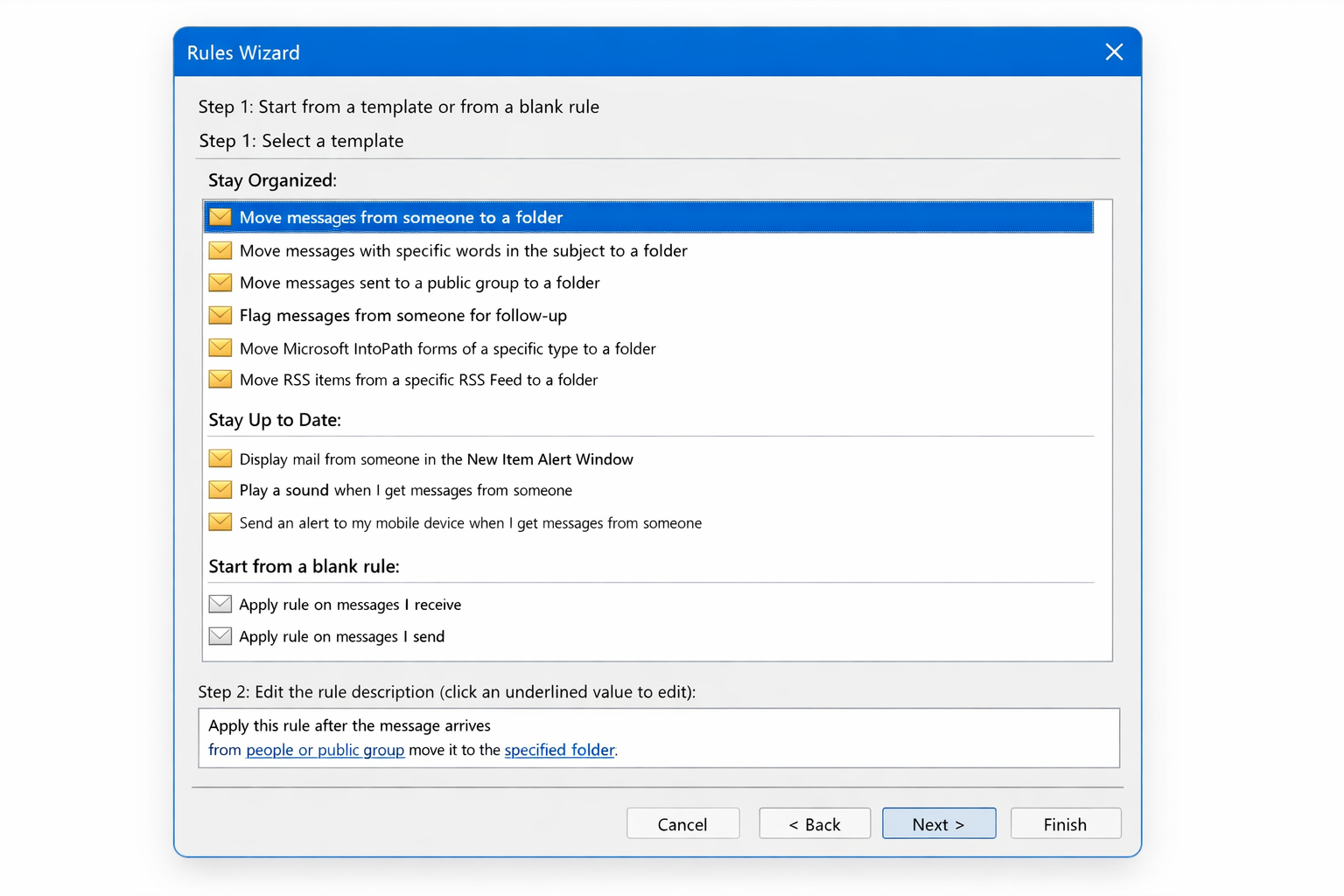The width and height of the screenshot is (1344, 896).
Task: Select 'Flag messages from someone for follow-up'
Action: pos(402,315)
